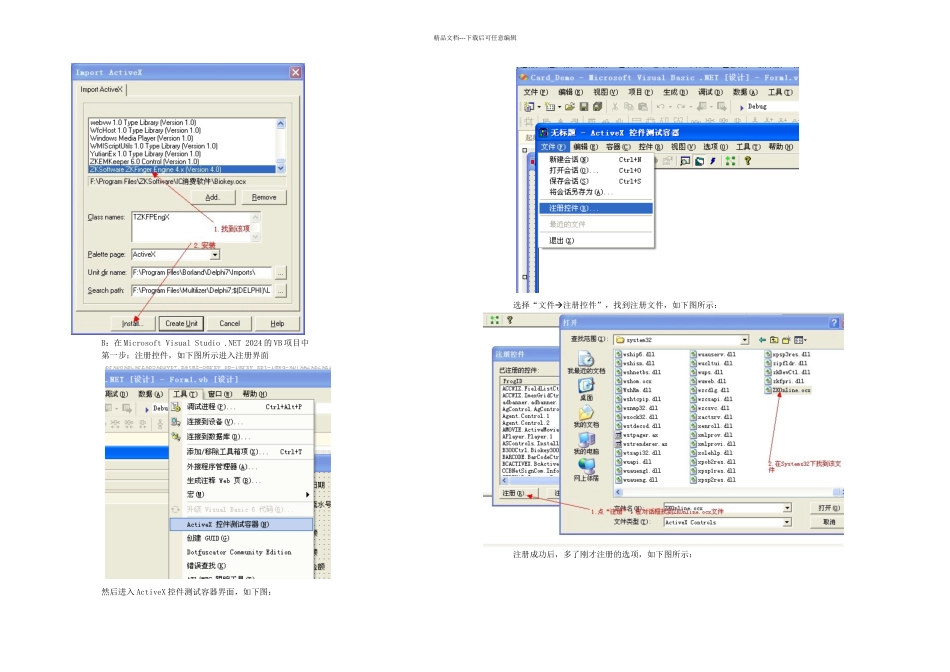
Task: Click Undo icon in Card_Demo toolbar
Action: pos(660,107)
